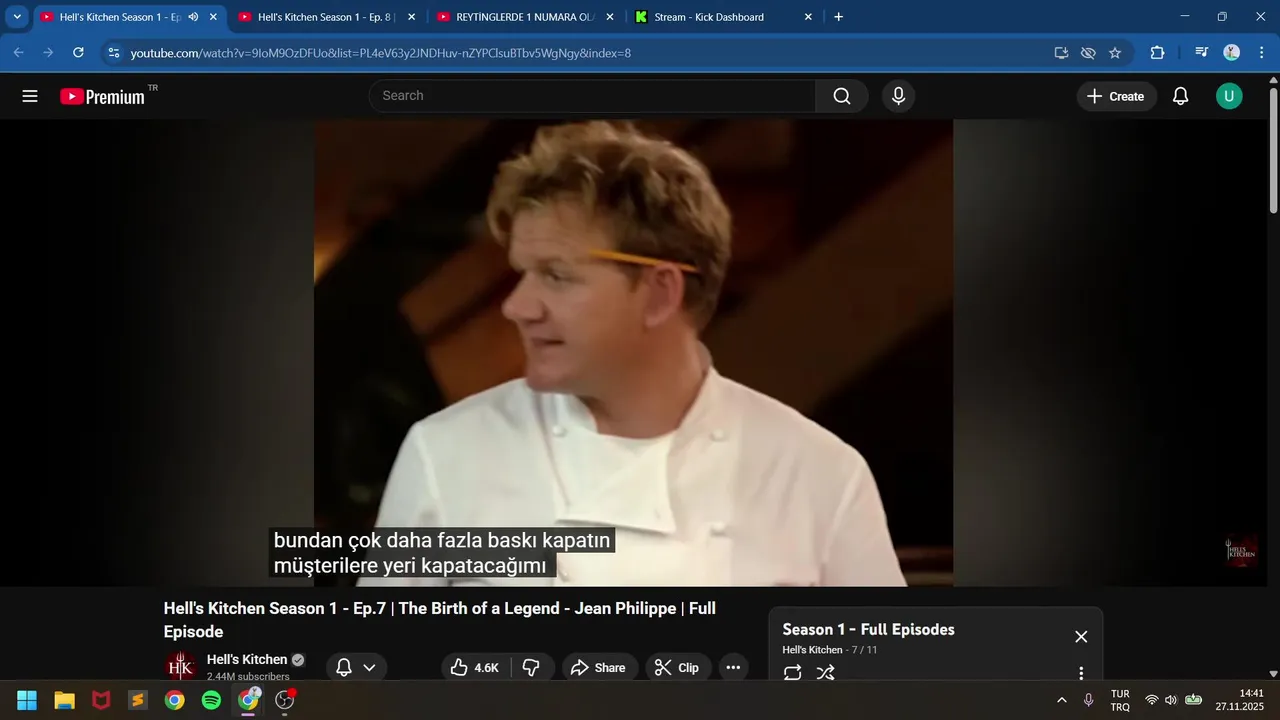Expand subscription notification bell dropdown
The width and height of the screenshot is (1280, 720).
[356, 668]
